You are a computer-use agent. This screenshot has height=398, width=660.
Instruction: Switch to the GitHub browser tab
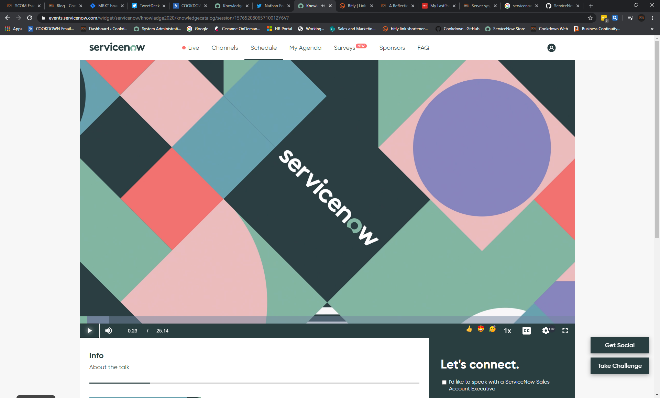pos(562,5)
